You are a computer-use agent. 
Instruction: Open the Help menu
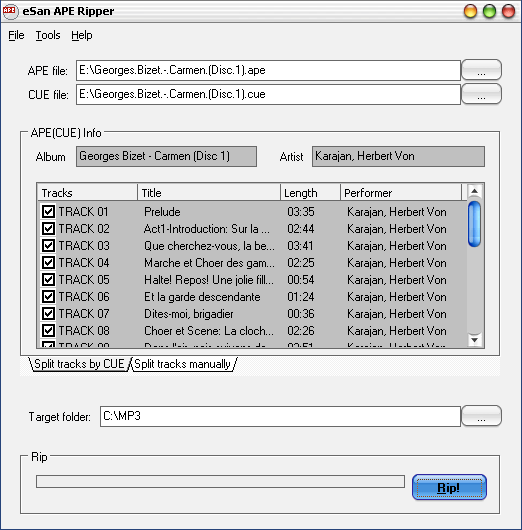[x=81, y=35]
